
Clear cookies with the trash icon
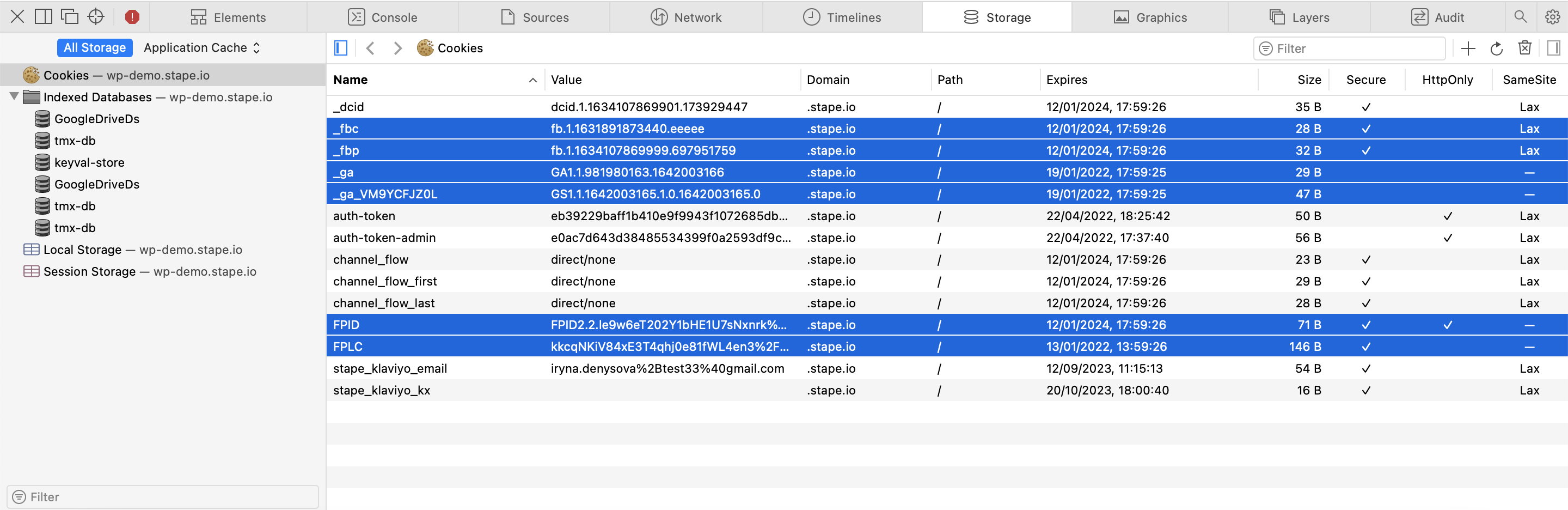(x=1524, y=47)
